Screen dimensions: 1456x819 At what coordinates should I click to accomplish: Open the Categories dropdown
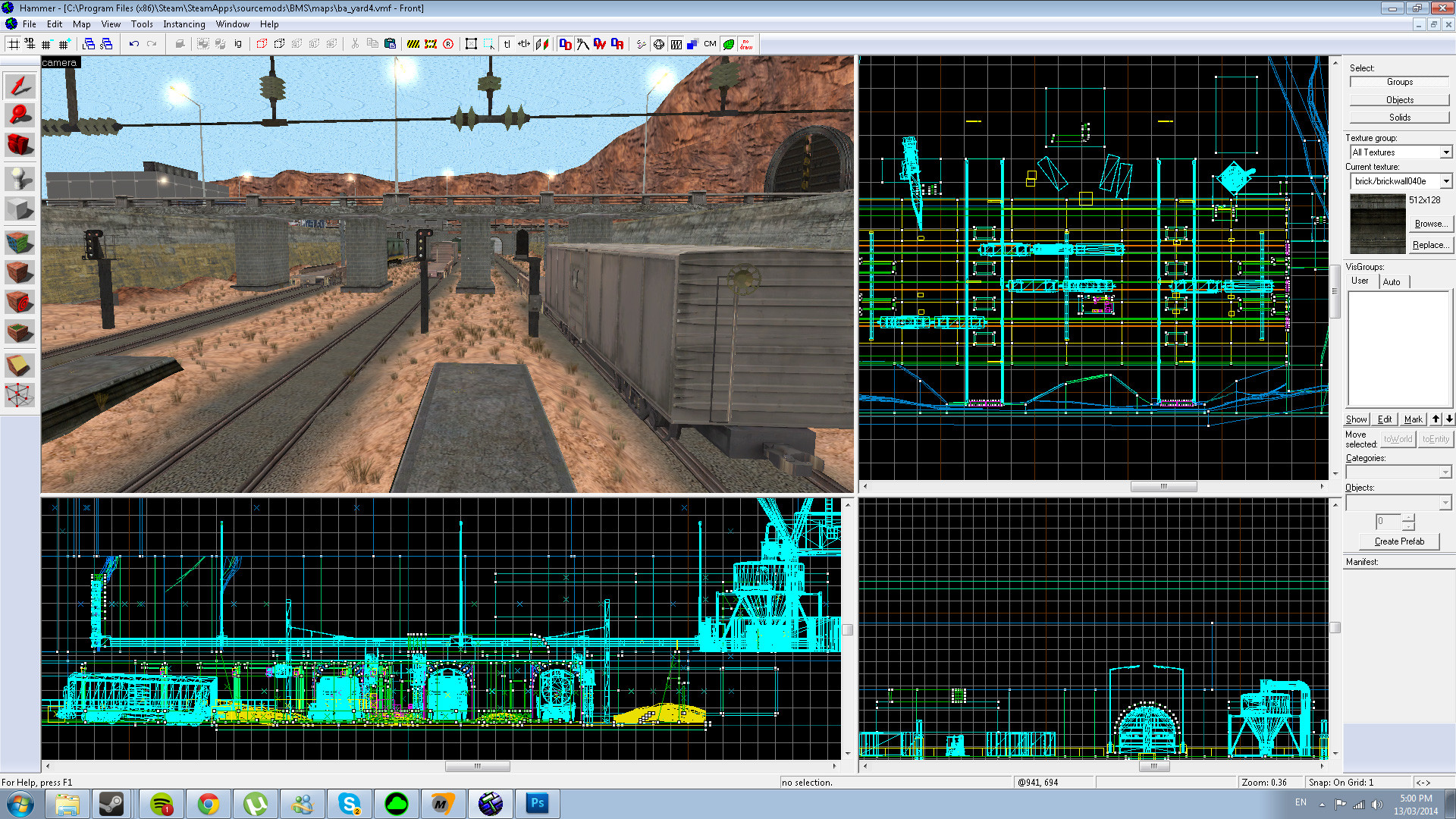1445,472
